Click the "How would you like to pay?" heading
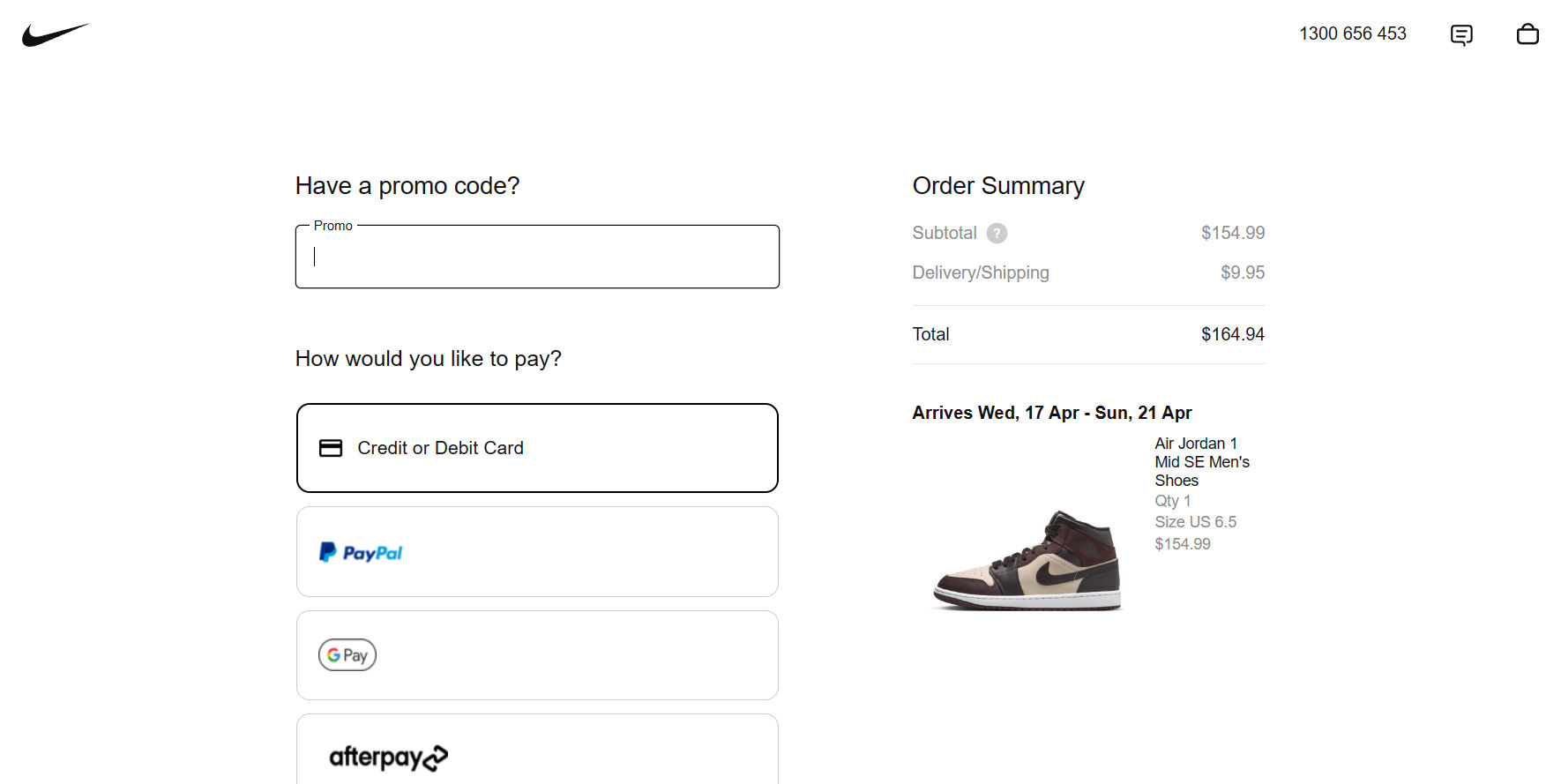The width and height of the screenshot is (1561, 784). click(x=428, y=359)
